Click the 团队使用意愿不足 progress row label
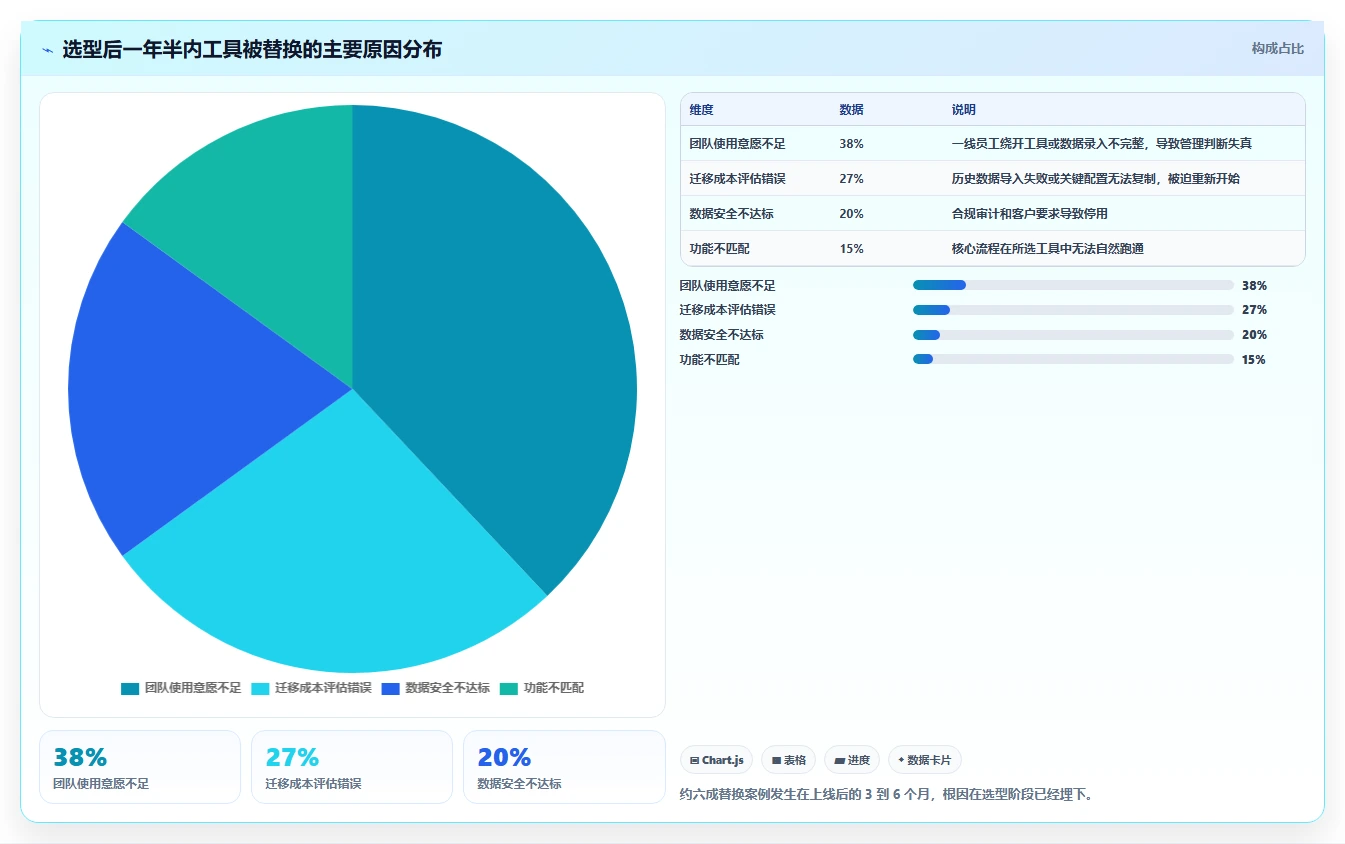The height and width of the screenshot is (844, 1345). (728, 285)
